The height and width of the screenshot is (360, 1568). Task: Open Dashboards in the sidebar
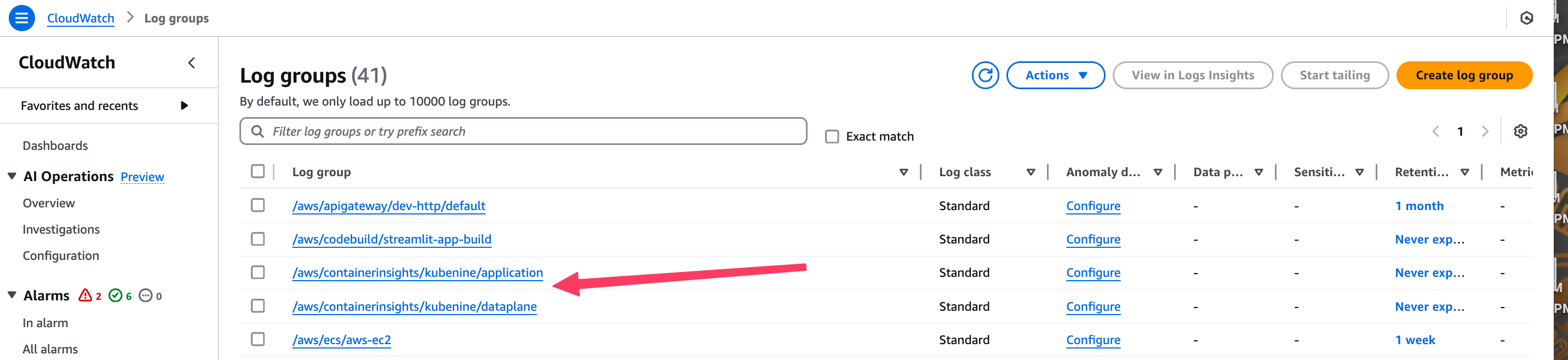pyautogui.click(x=55, y=146)
